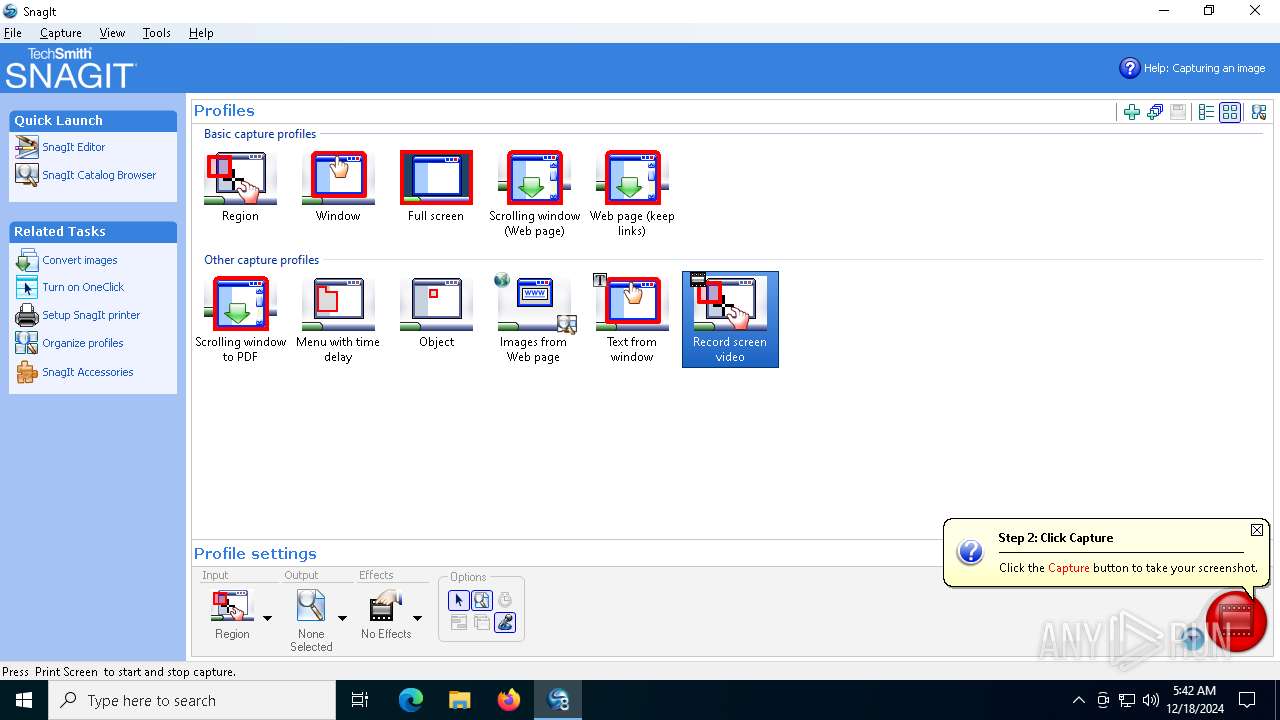This screenshot has width=1280, height=720.
Task: Pick the Scrolling window (Web page) profile
Action: click(534, 195)
